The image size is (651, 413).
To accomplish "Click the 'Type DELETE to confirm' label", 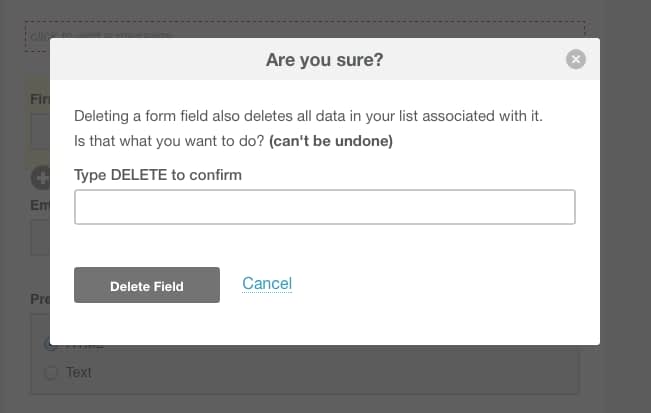I will pyautogui.click(x=158, y=175).
